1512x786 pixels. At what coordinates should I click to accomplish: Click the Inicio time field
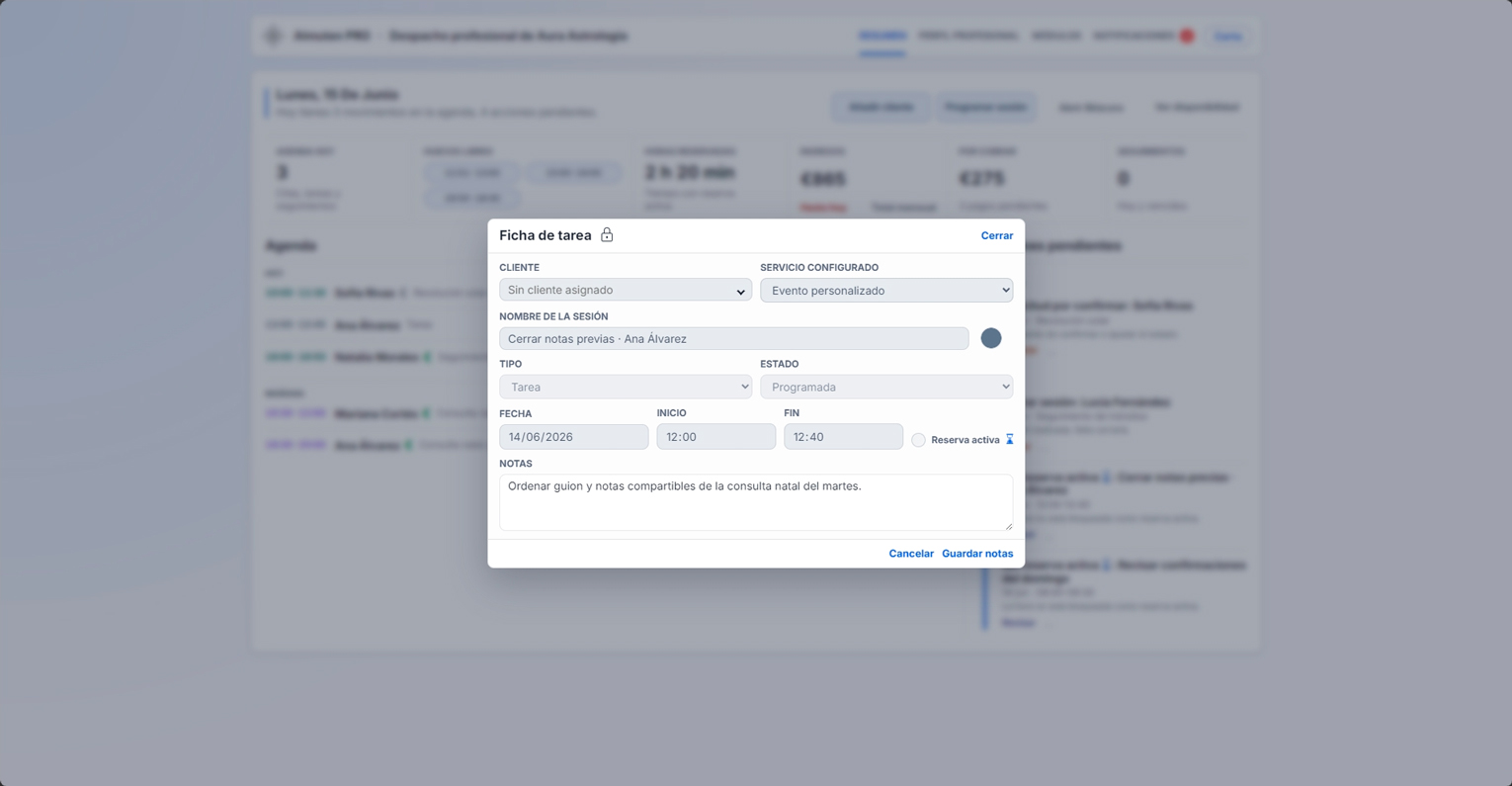coord(716,437)
